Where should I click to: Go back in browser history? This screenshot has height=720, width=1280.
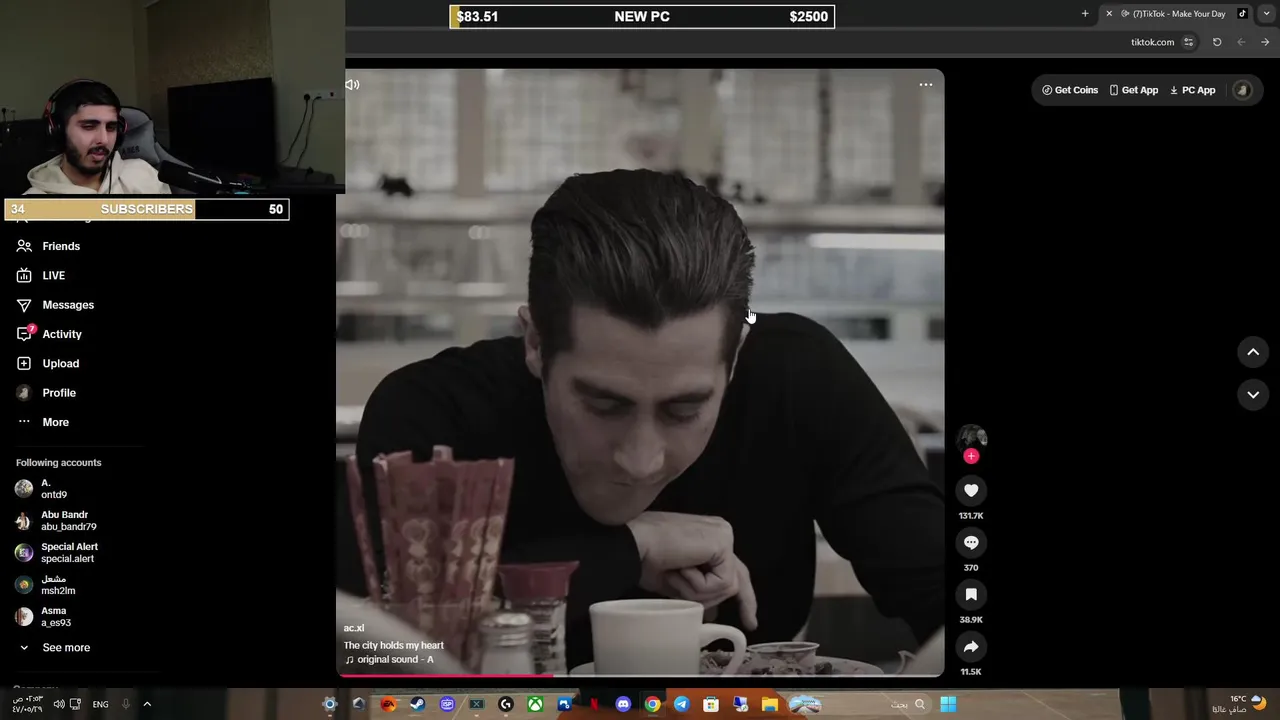click(1265, 42)
